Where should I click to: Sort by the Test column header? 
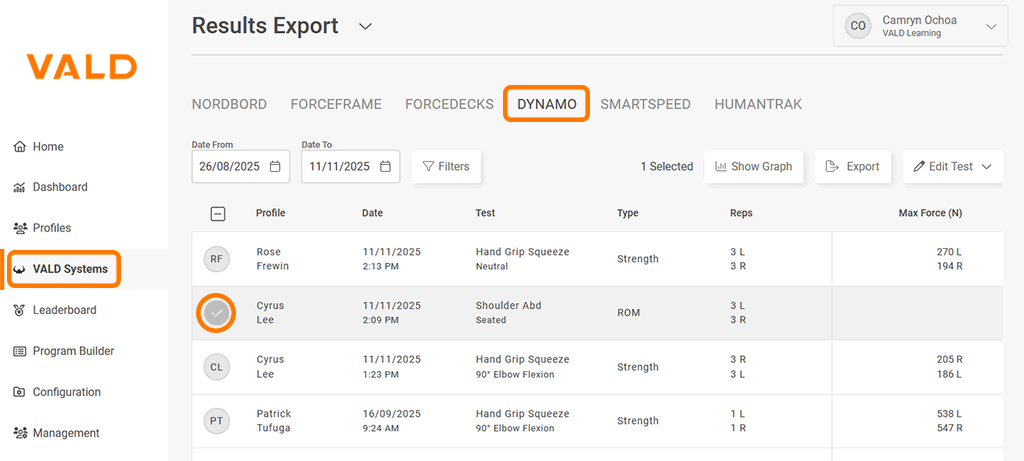[x=485, y=213]
